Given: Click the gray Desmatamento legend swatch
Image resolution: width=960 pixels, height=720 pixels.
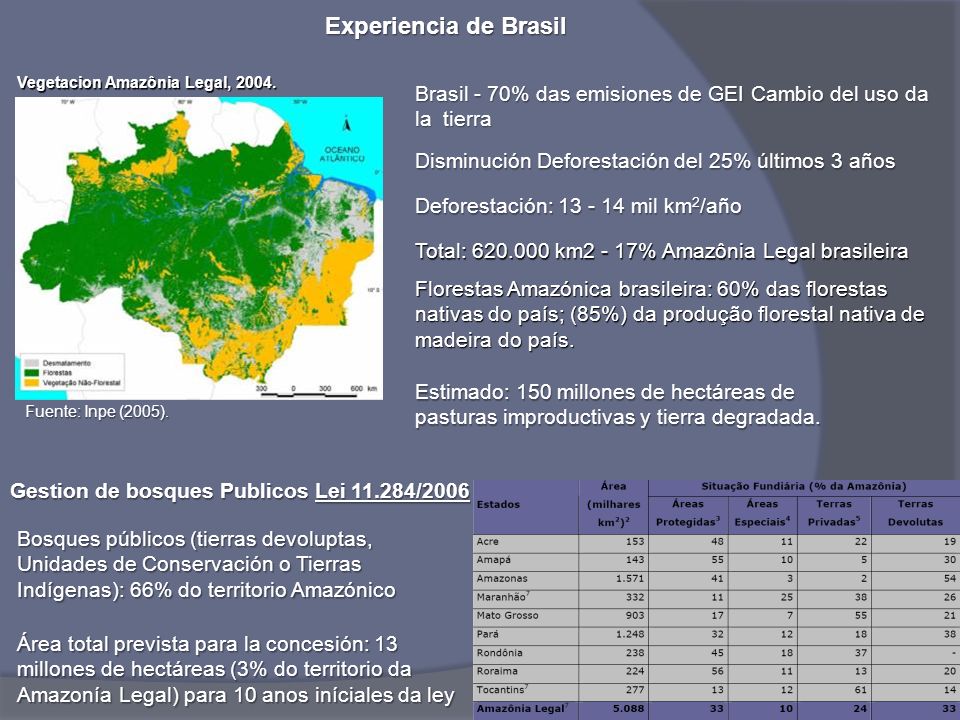Looking at the screenshot, I should point(31,362).
